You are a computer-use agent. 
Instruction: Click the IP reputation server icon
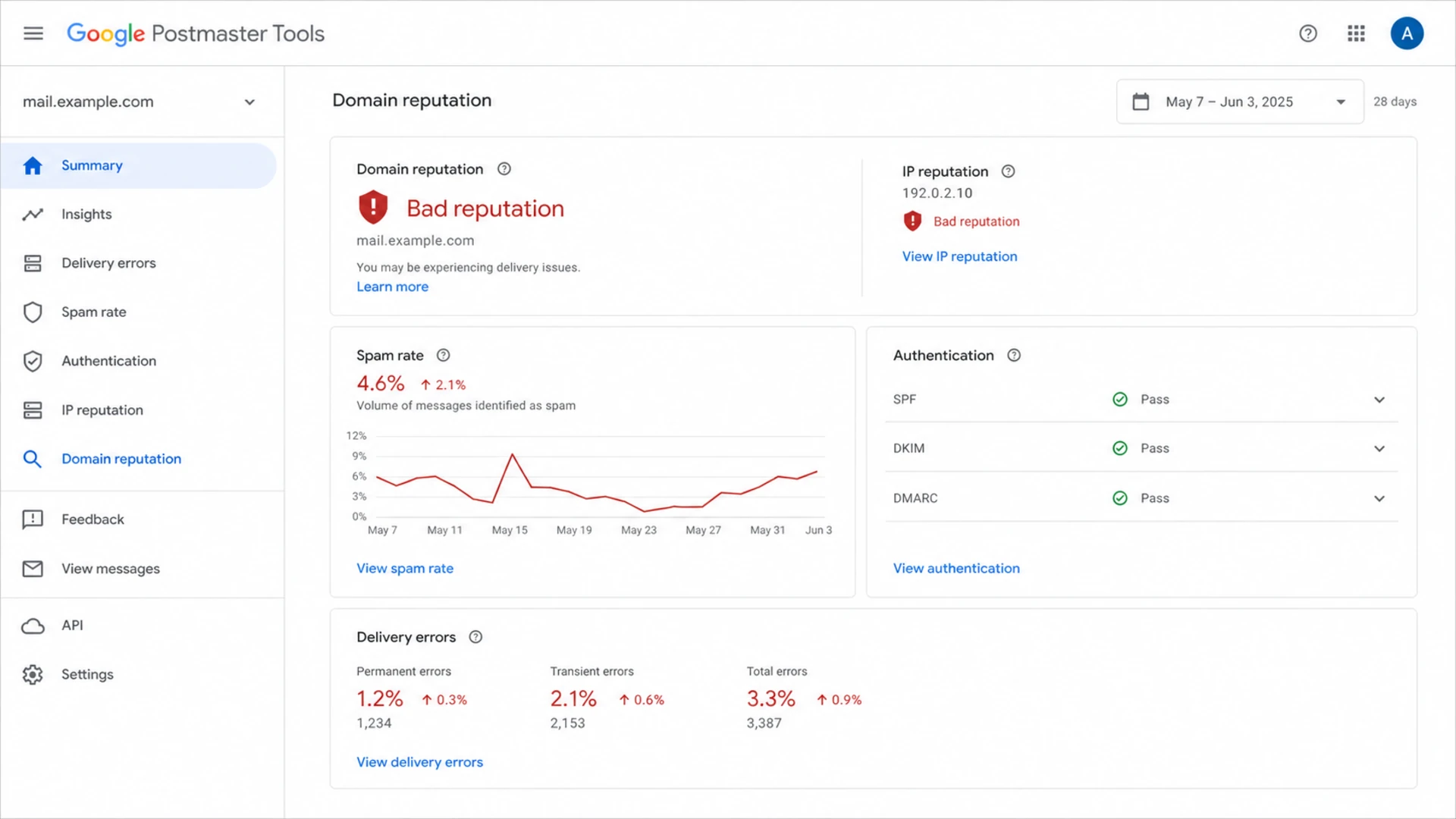pyautogui.click(x=33, y=410)
